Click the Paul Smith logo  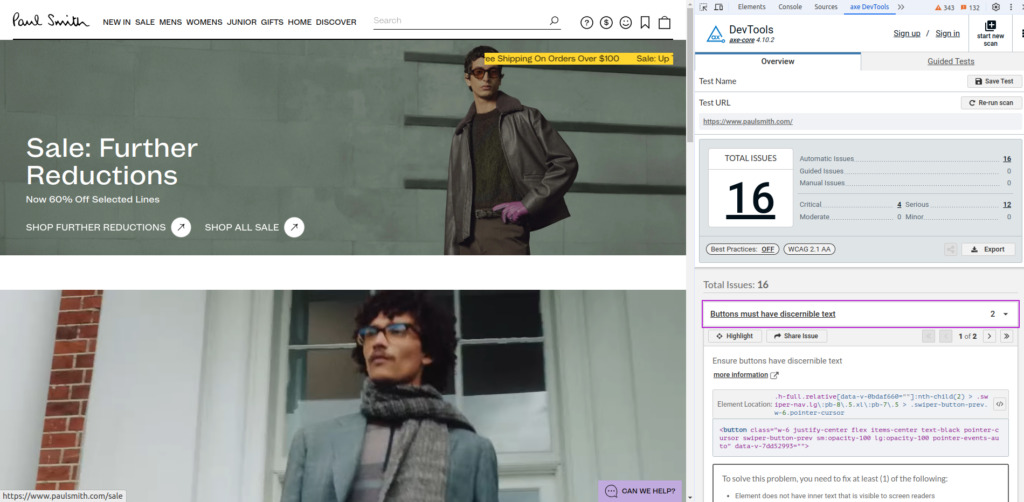tap(50, 20)
